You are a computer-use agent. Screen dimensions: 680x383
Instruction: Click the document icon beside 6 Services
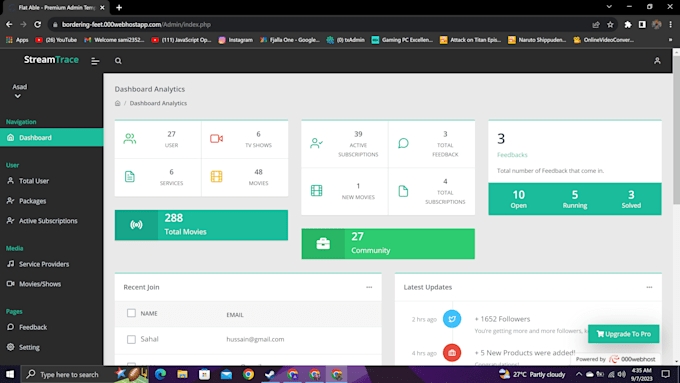click(x=130, y=177)
